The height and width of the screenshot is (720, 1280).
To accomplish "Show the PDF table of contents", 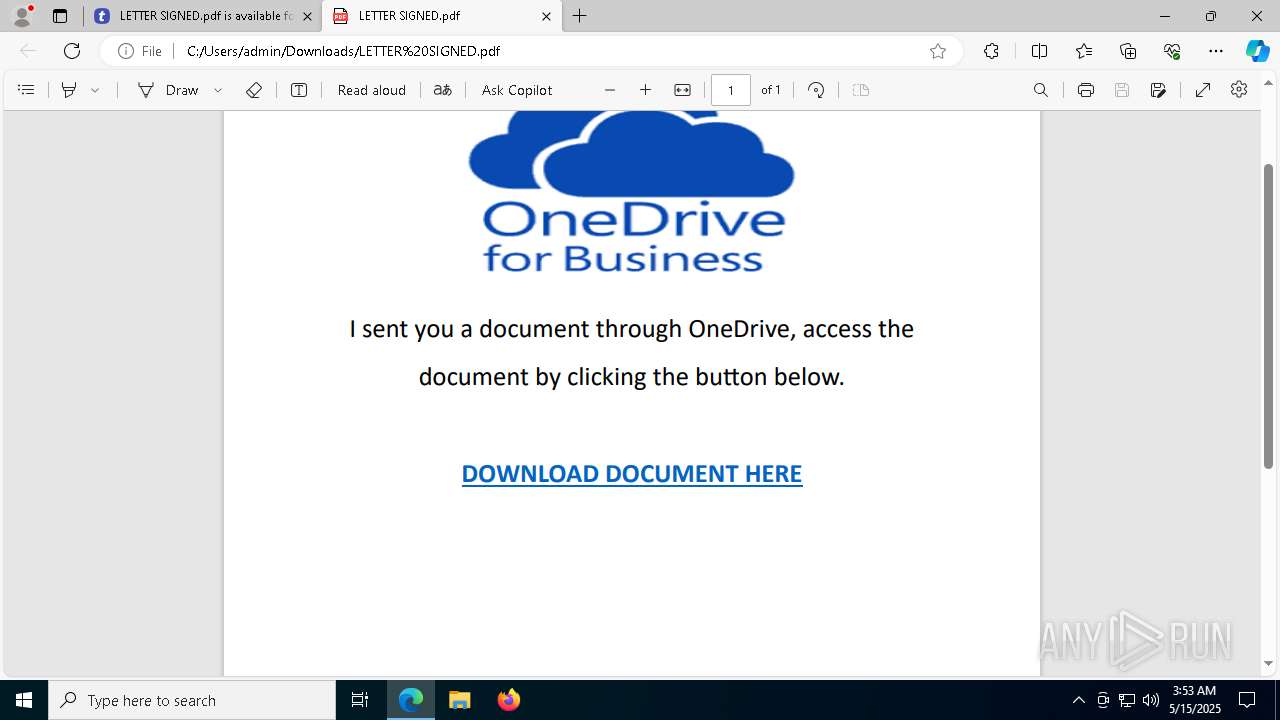I will click(x=26, y=90).
